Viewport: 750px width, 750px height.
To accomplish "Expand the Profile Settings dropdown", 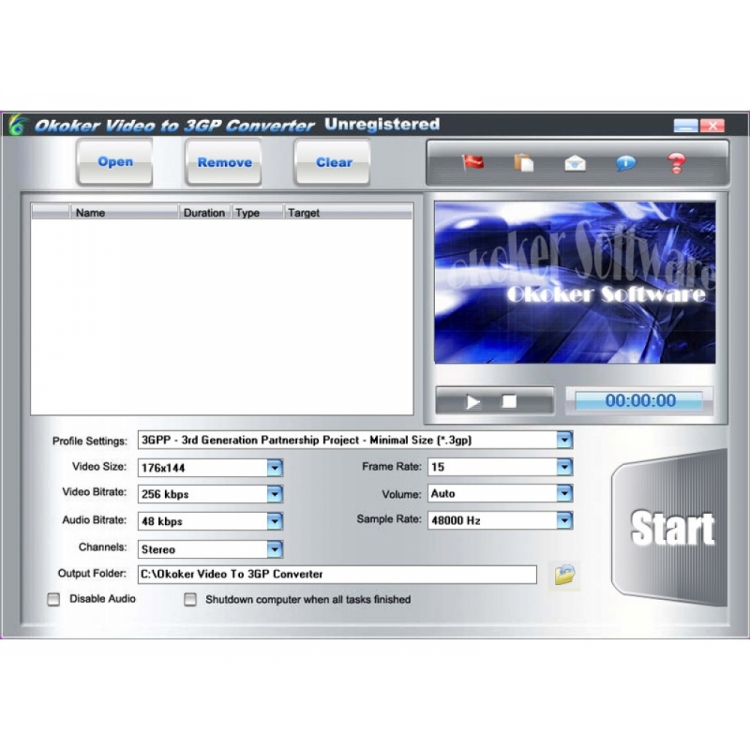I will coord(565,440).
